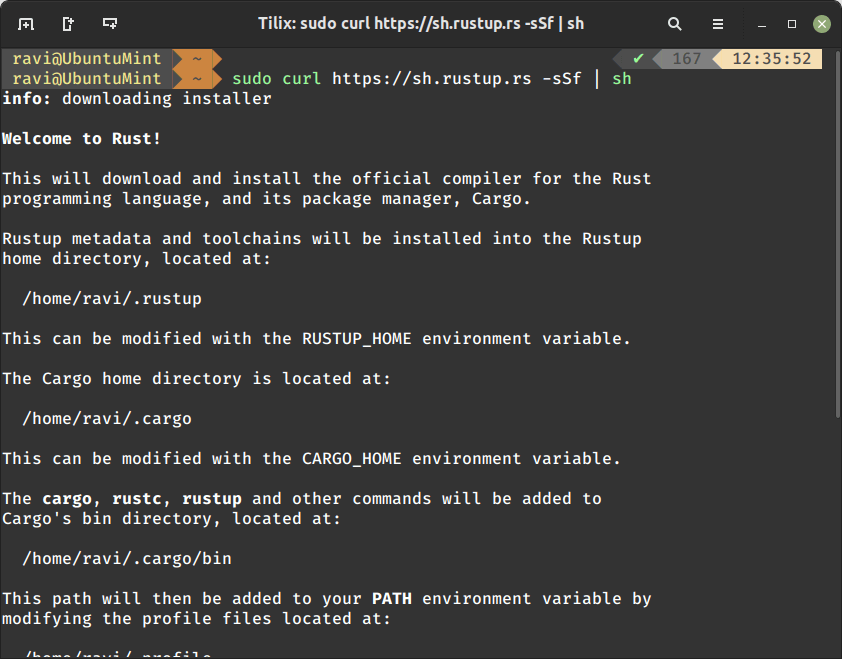The image size is (842, 659).
Task: Click the '/home/ravi/.rustup' path
Action: pyautogui.click(x=112, y=299)
